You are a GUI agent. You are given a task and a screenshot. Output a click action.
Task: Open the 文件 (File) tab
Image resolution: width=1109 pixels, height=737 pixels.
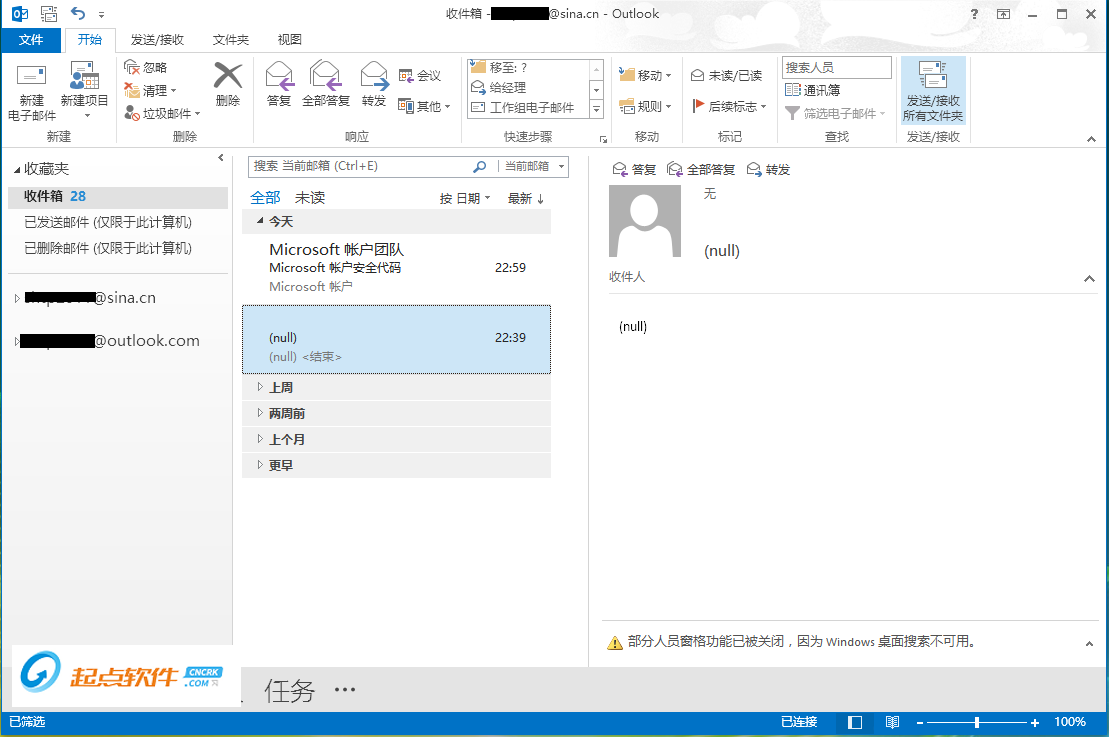[30, 40]
